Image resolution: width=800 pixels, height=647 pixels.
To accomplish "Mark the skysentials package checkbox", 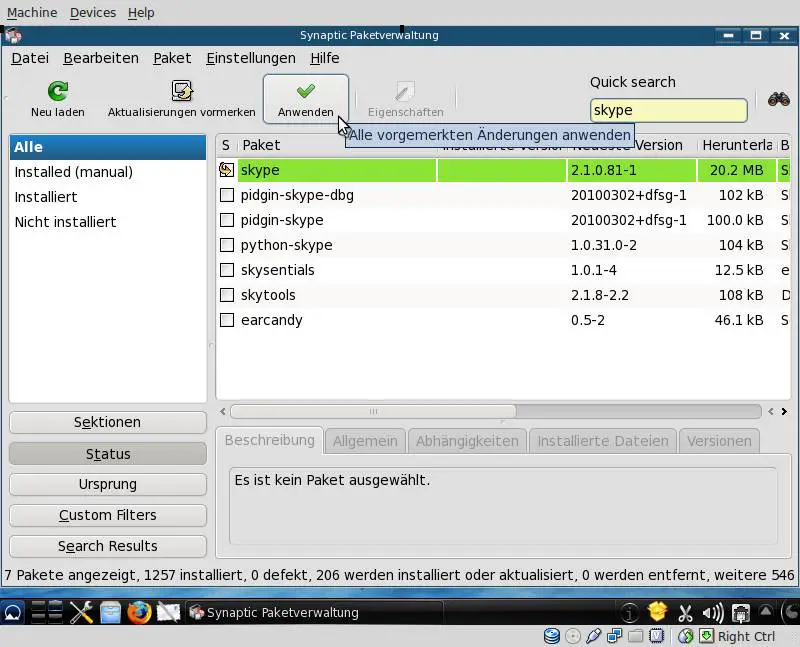I will [x=227, y=270].
